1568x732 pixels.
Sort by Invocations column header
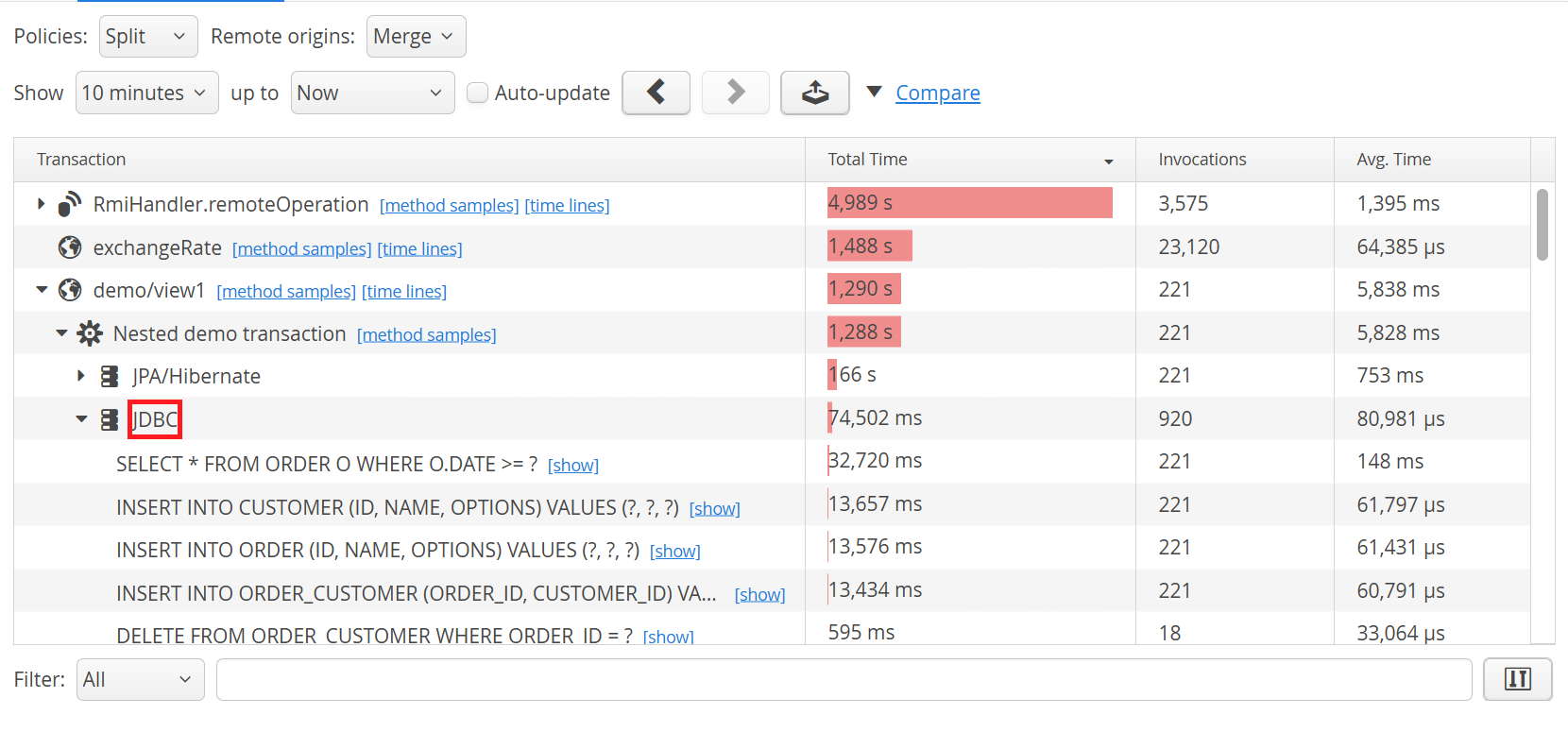[1202, 160]
